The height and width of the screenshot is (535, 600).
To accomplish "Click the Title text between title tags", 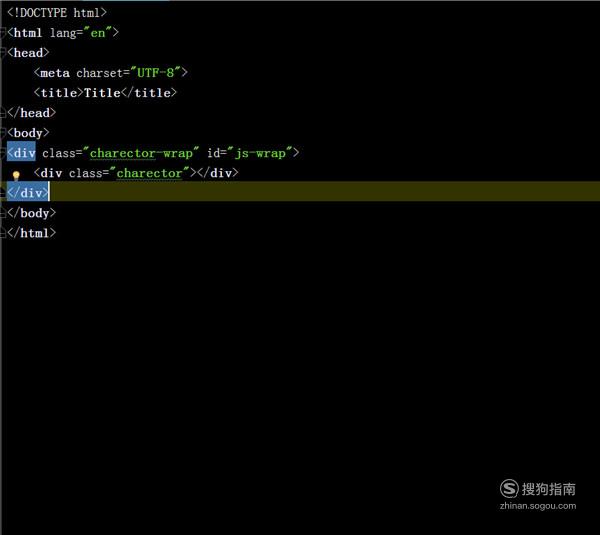I will tap(102, 93).
